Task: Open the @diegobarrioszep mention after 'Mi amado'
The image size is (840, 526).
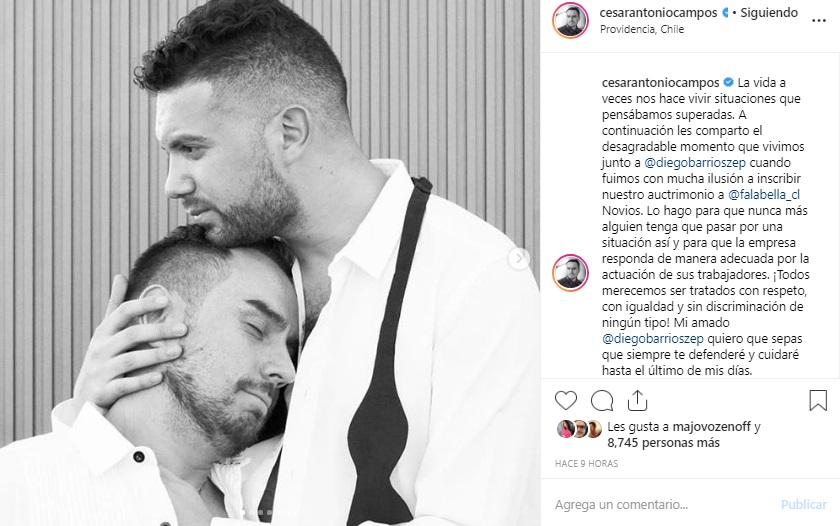Action: (652, 339)
